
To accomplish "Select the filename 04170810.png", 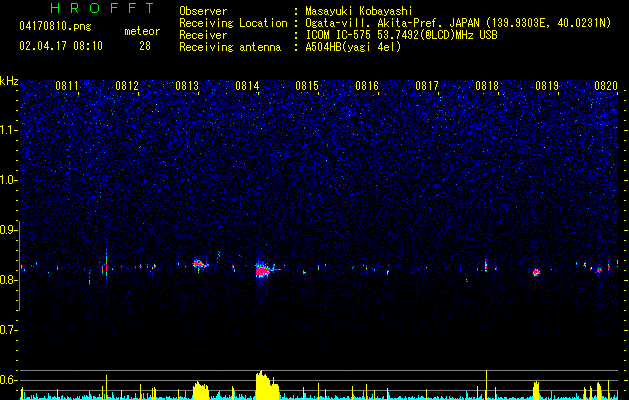I will click(x=55, y=27).
